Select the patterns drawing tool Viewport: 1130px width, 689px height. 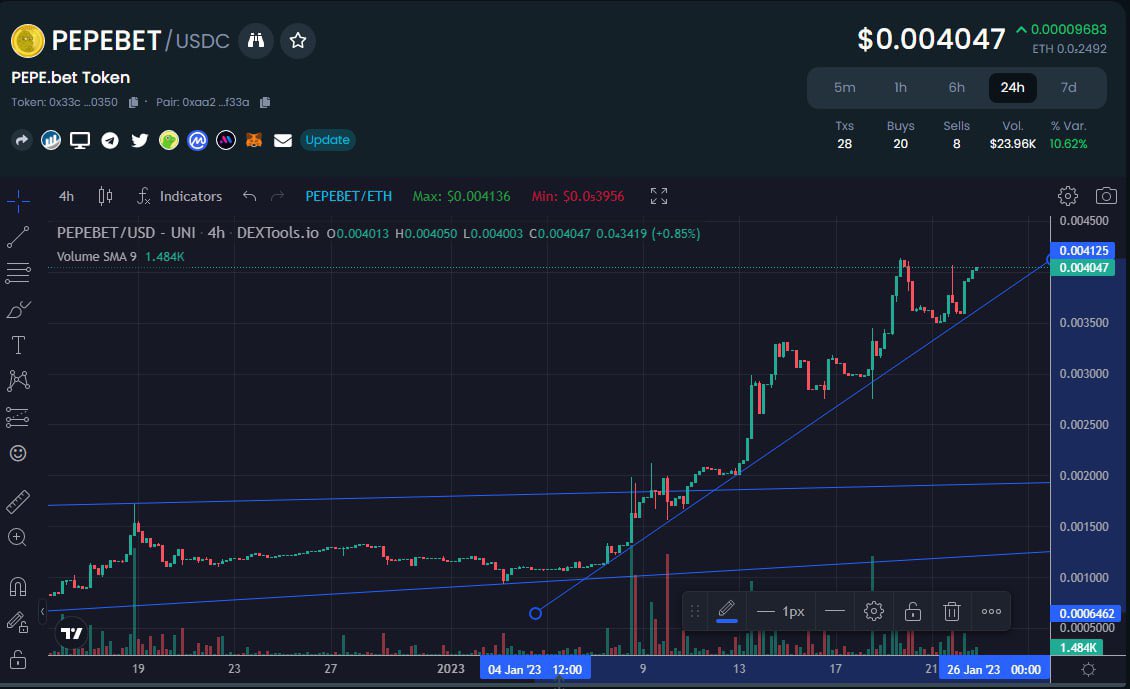click(x=18, y=381)
